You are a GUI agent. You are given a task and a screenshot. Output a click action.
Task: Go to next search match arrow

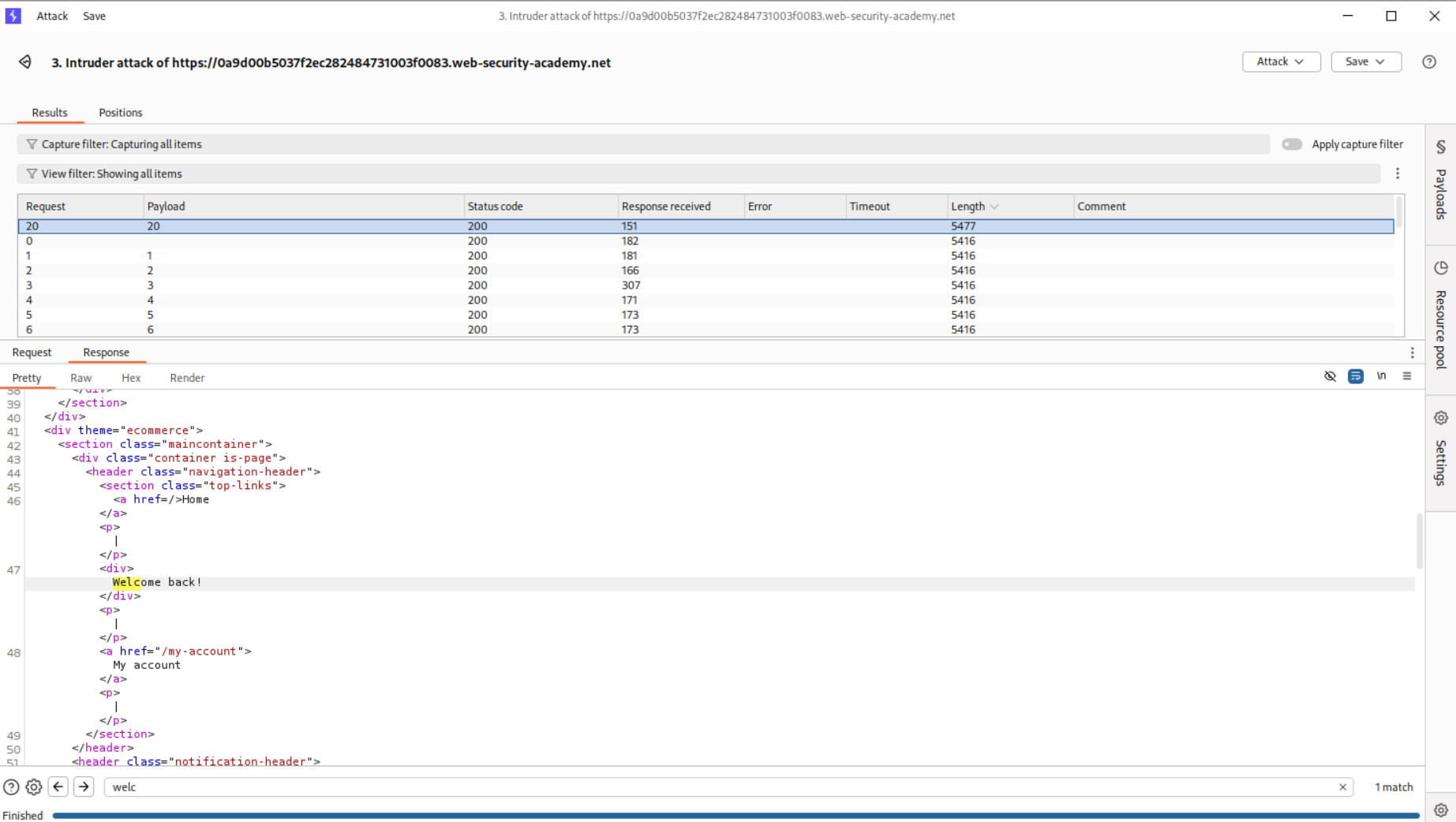[x=84, y=787]
